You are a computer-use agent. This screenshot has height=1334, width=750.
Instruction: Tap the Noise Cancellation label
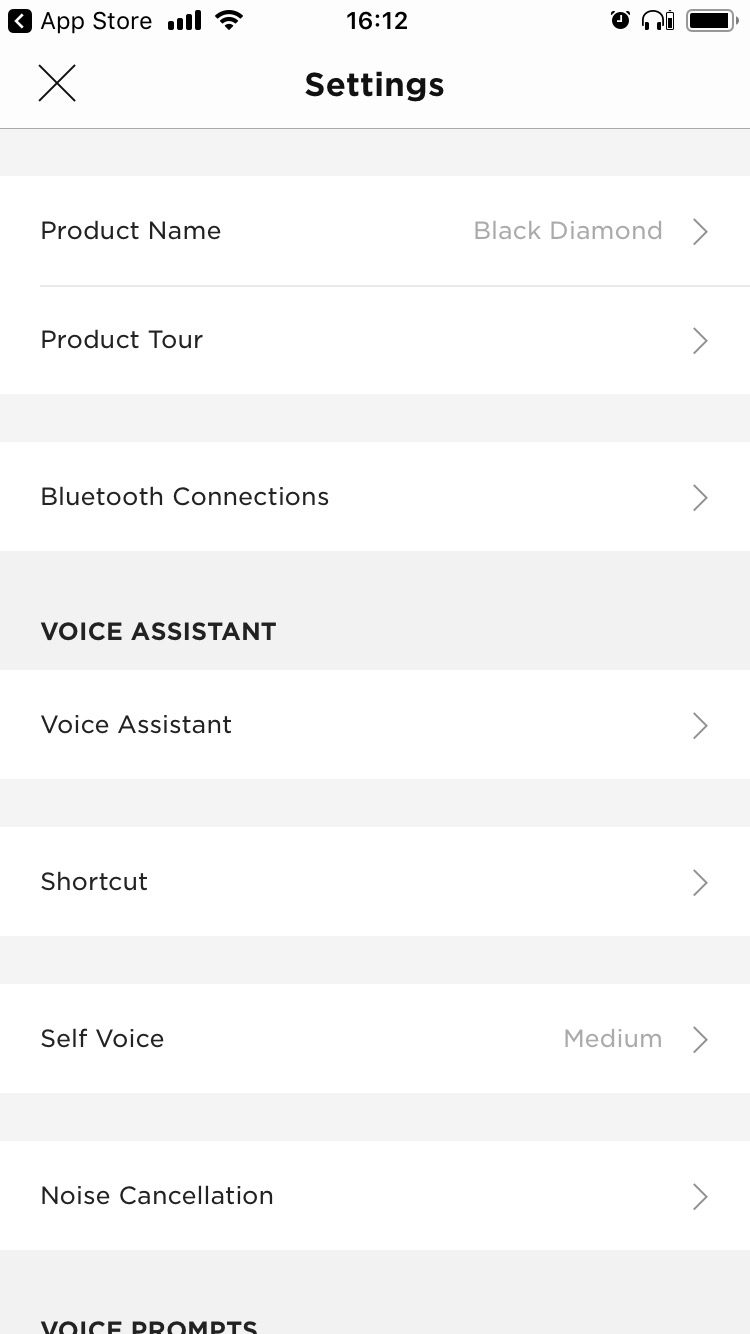[156, 1196]
